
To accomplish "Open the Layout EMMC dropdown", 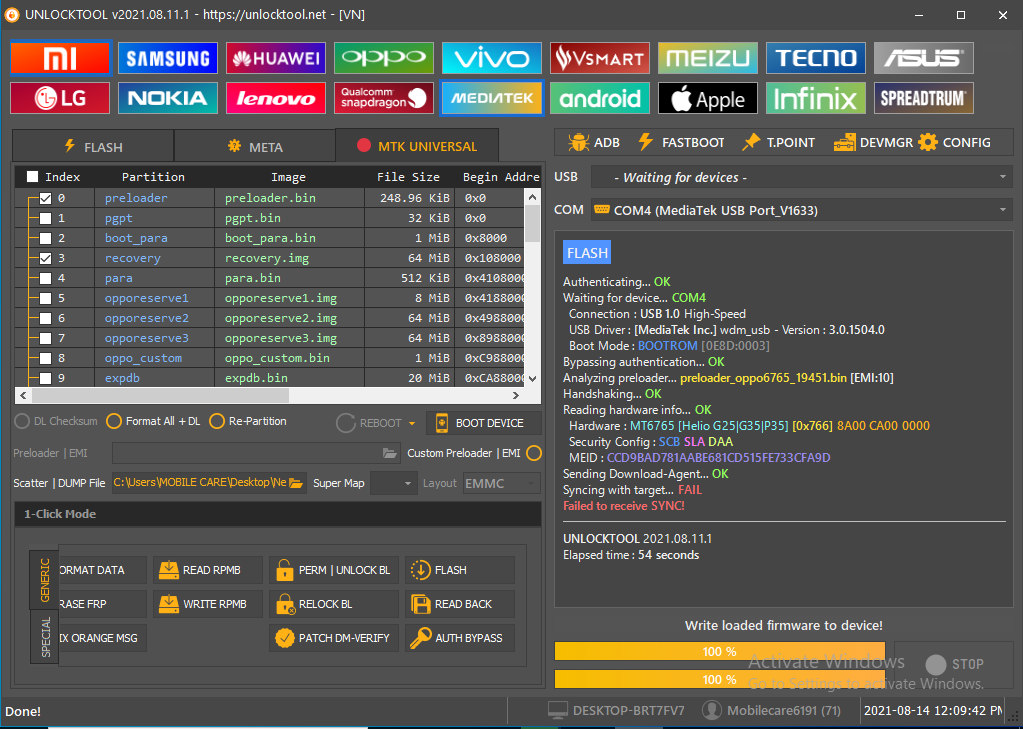I will pyautogui.click(x=501, y=484).
